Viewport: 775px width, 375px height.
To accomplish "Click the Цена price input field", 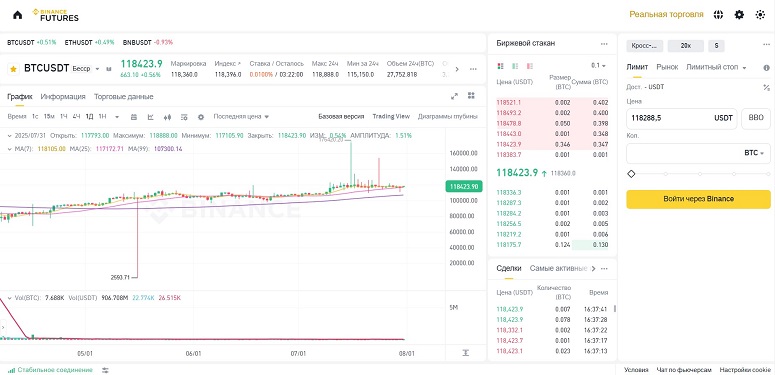I will click(682, 119).
